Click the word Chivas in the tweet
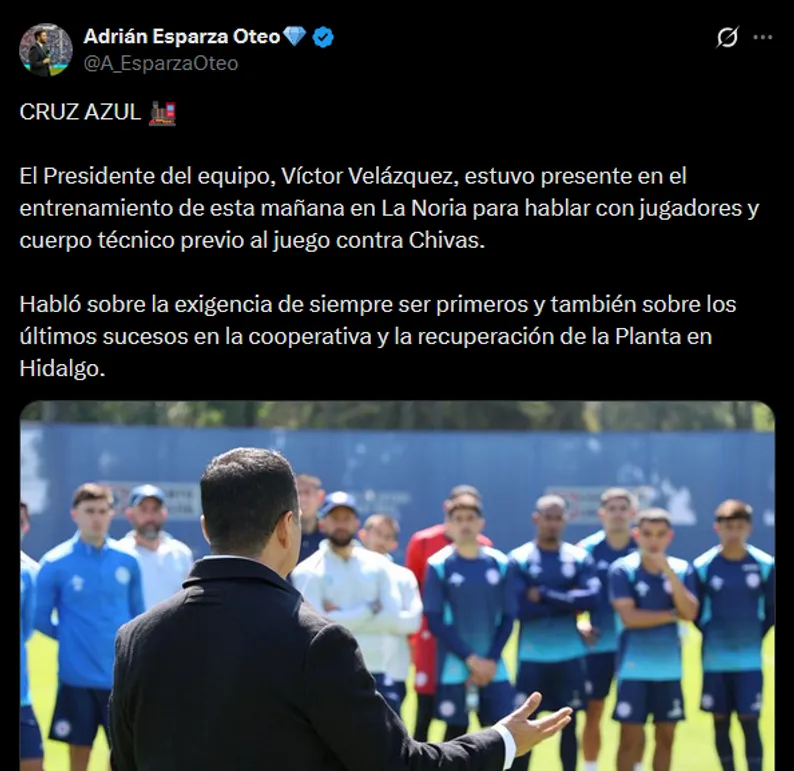The width and height of the screenshot is (794, 771). 447,240
